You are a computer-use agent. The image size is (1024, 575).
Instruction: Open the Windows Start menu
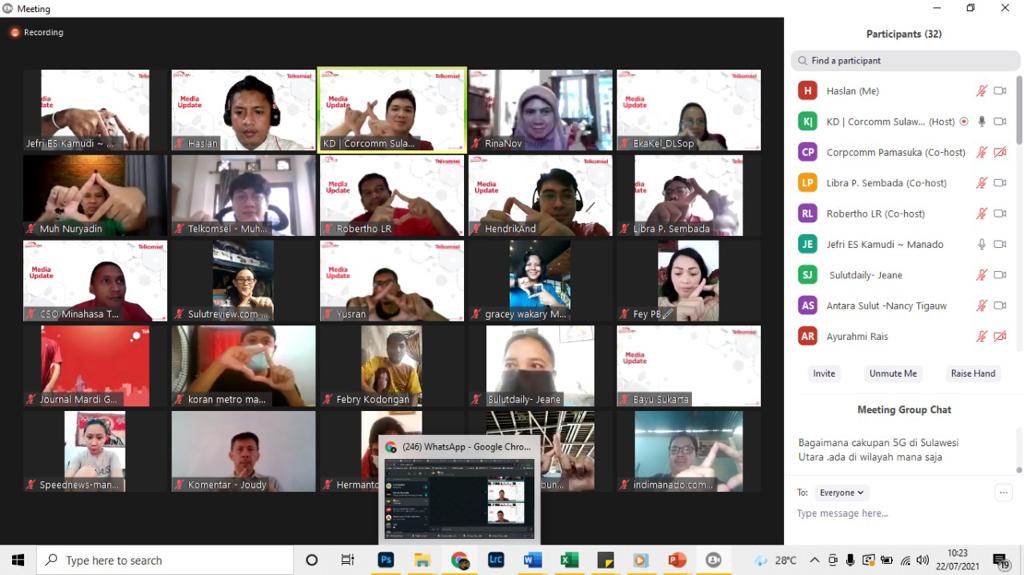pyautogui.click(x=17, y=560)
